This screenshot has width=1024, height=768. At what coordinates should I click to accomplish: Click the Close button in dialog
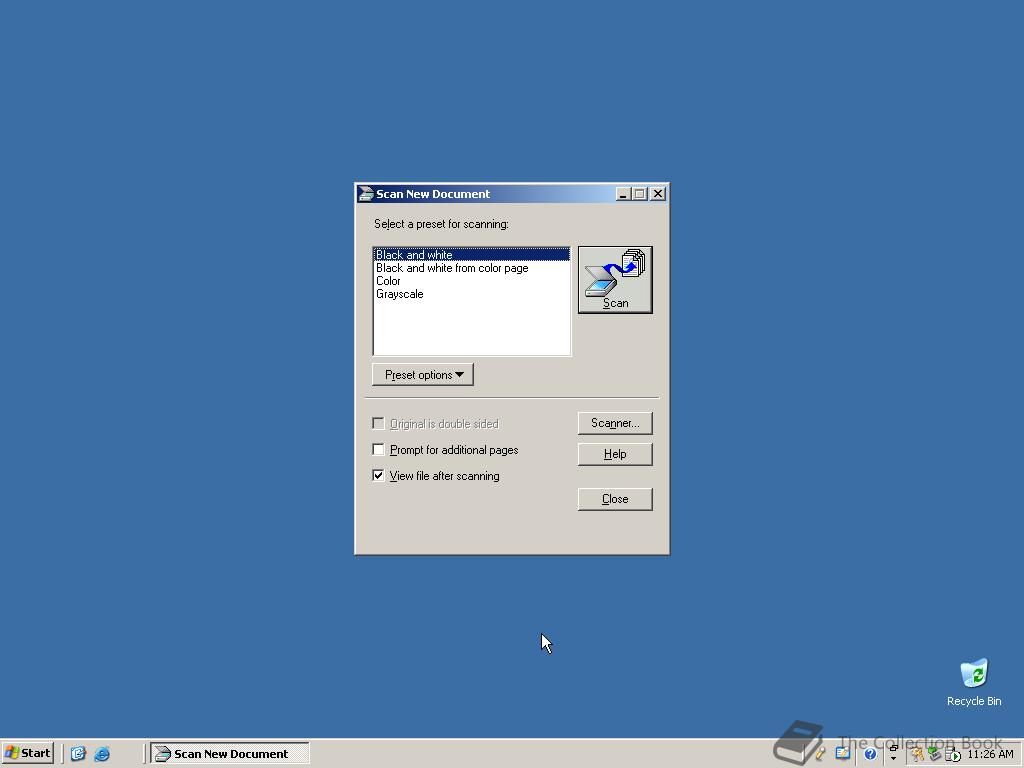point(615,499)
